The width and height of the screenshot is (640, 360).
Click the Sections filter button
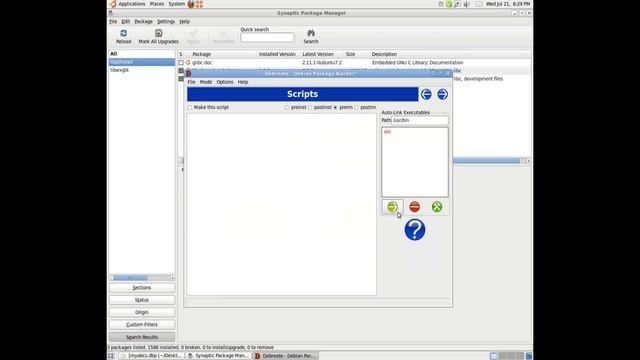142,288
